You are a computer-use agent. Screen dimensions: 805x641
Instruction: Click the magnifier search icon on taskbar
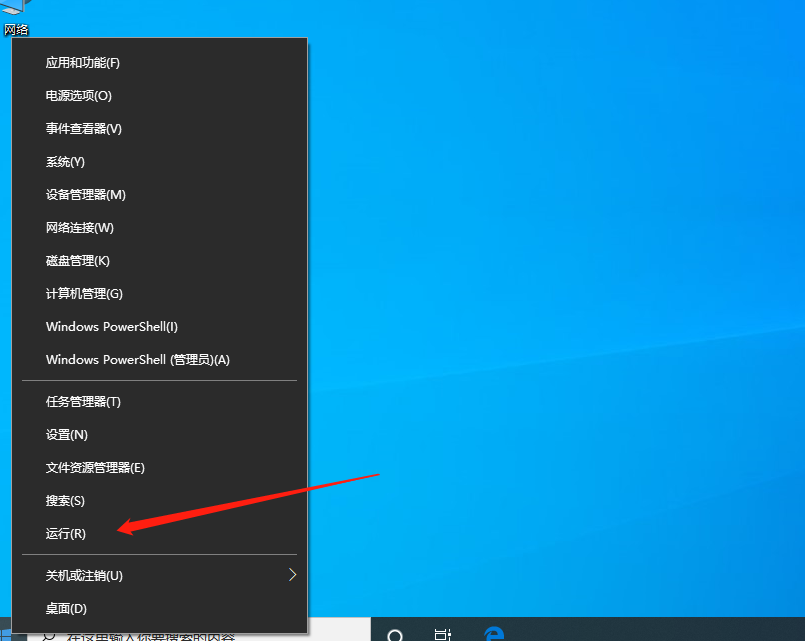pyautogui.click(x=395, y=634)
